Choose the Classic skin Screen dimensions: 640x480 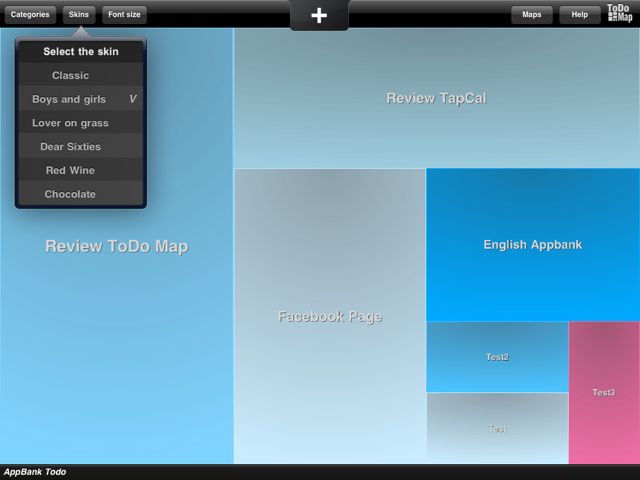81,75
